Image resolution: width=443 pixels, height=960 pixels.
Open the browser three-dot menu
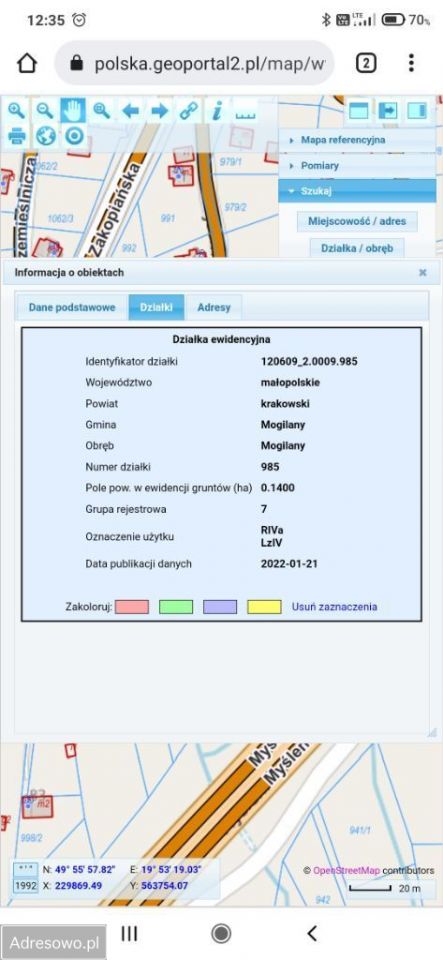click(x=411, y=63)
